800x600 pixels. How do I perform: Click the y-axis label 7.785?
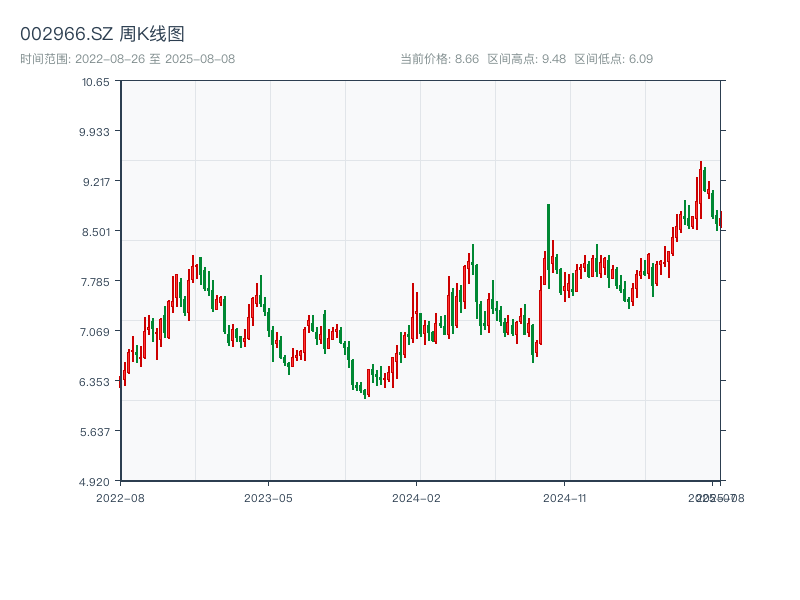coord(95,282)
